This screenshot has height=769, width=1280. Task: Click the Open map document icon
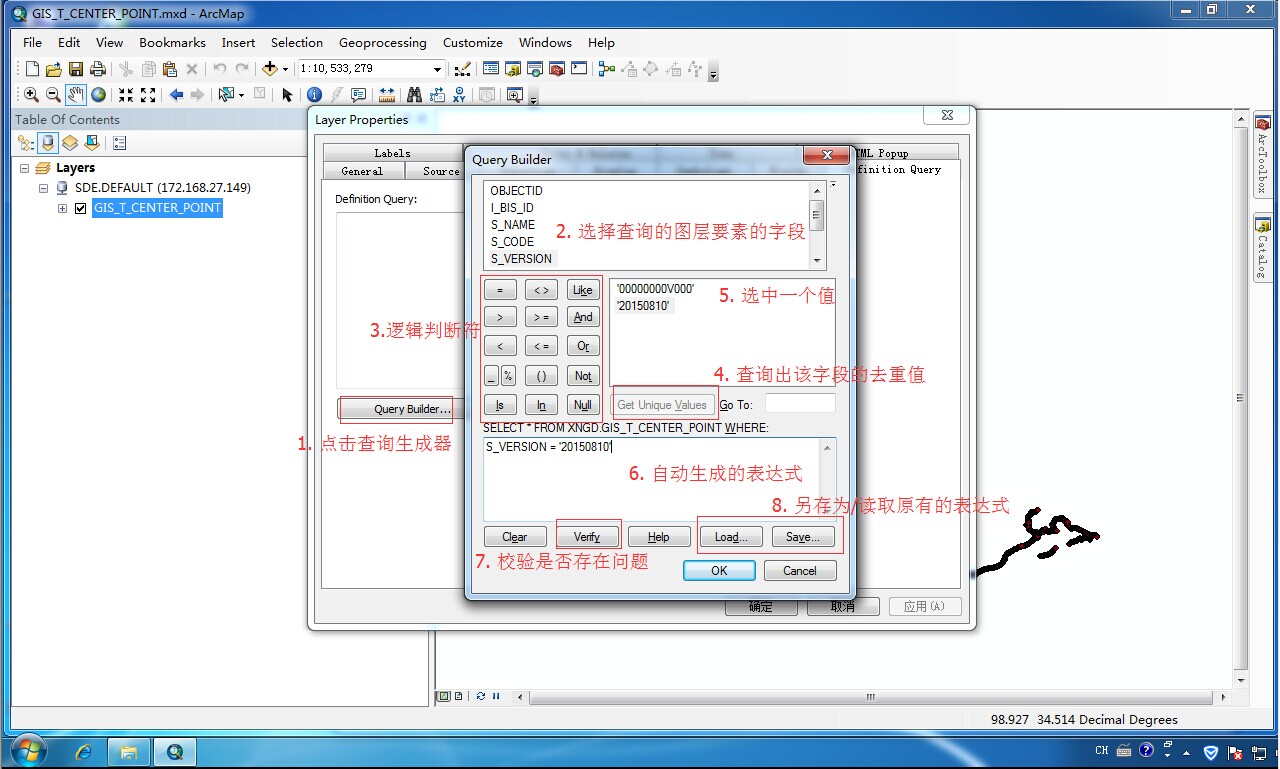click(x=54, y=69)
